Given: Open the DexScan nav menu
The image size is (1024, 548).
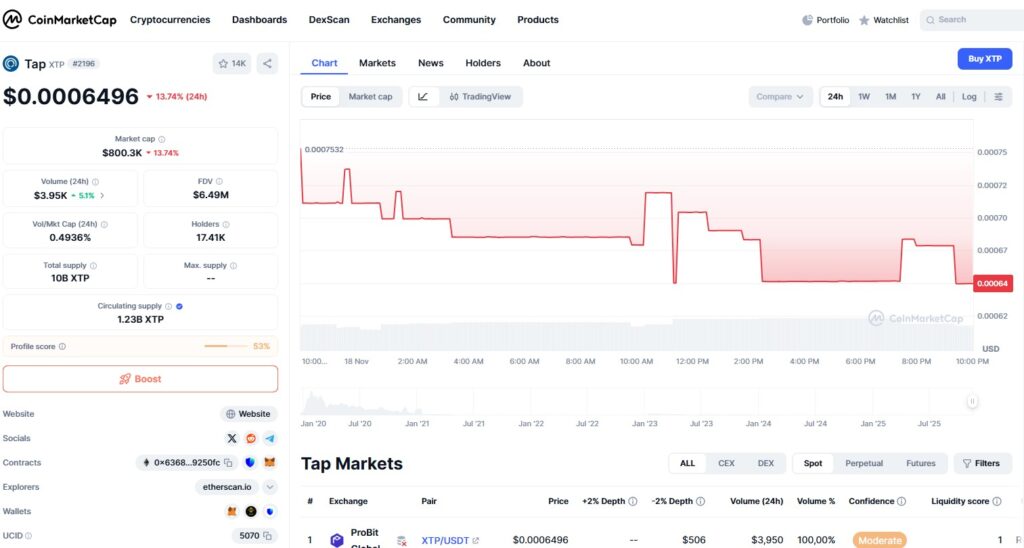Looking at the screenshot, I should (x=329, y=20).
